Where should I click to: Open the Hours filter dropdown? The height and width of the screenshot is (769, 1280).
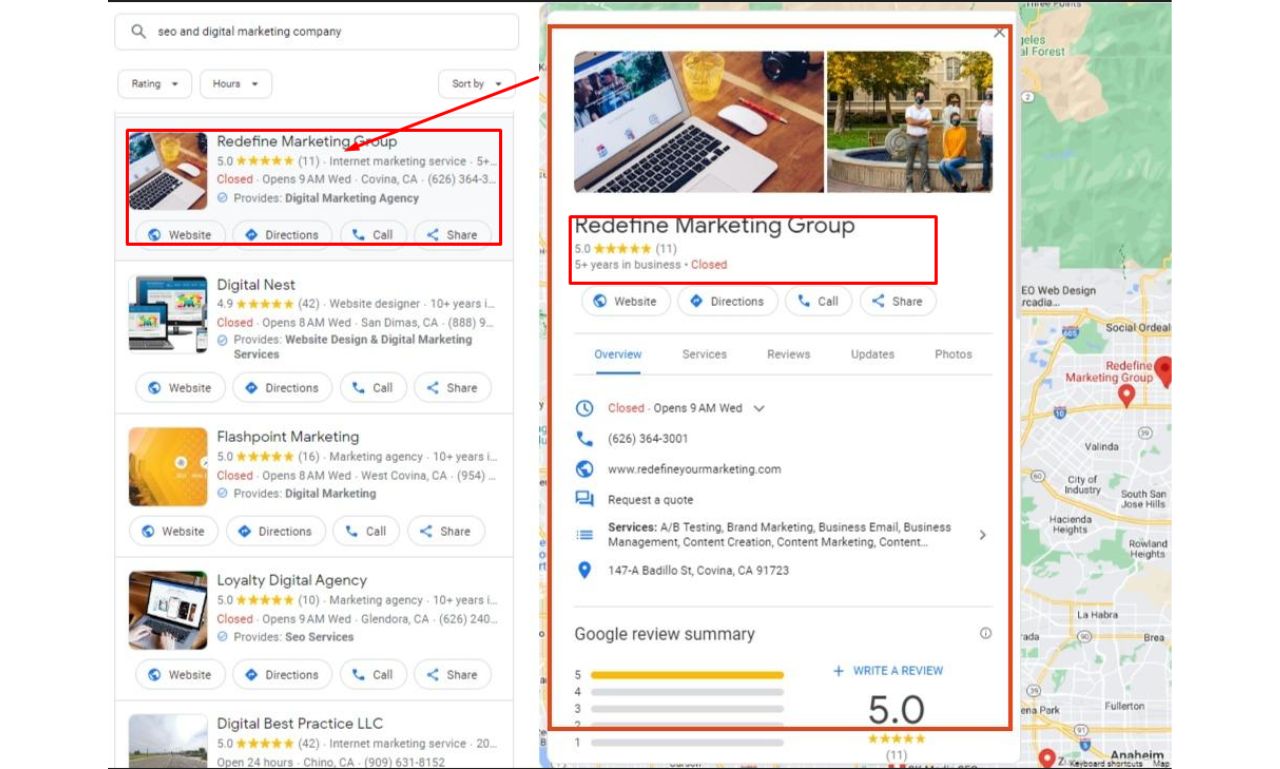(235, 84)
